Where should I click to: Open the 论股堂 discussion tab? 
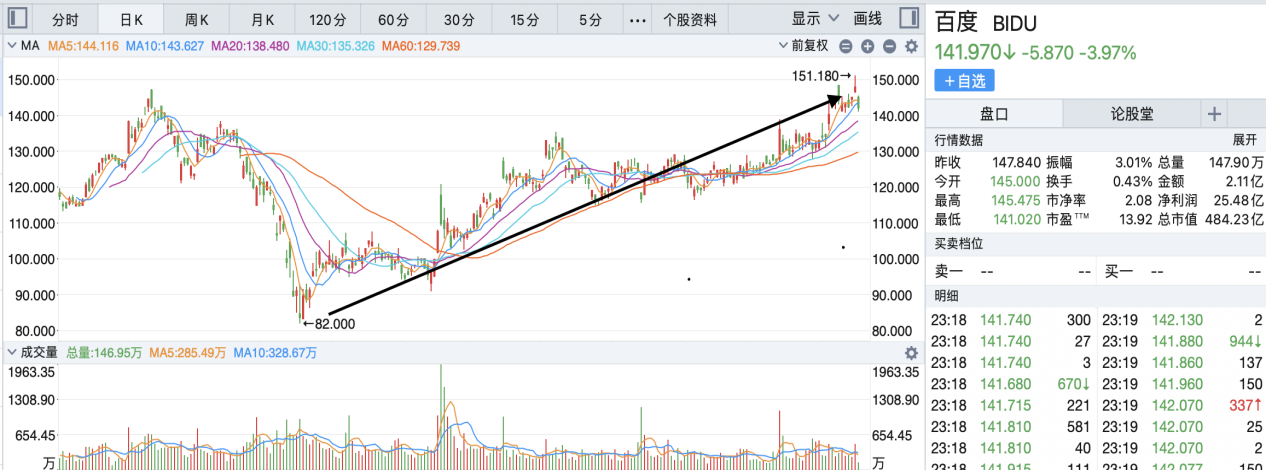pyautogui.click(x=1132, y=113)
